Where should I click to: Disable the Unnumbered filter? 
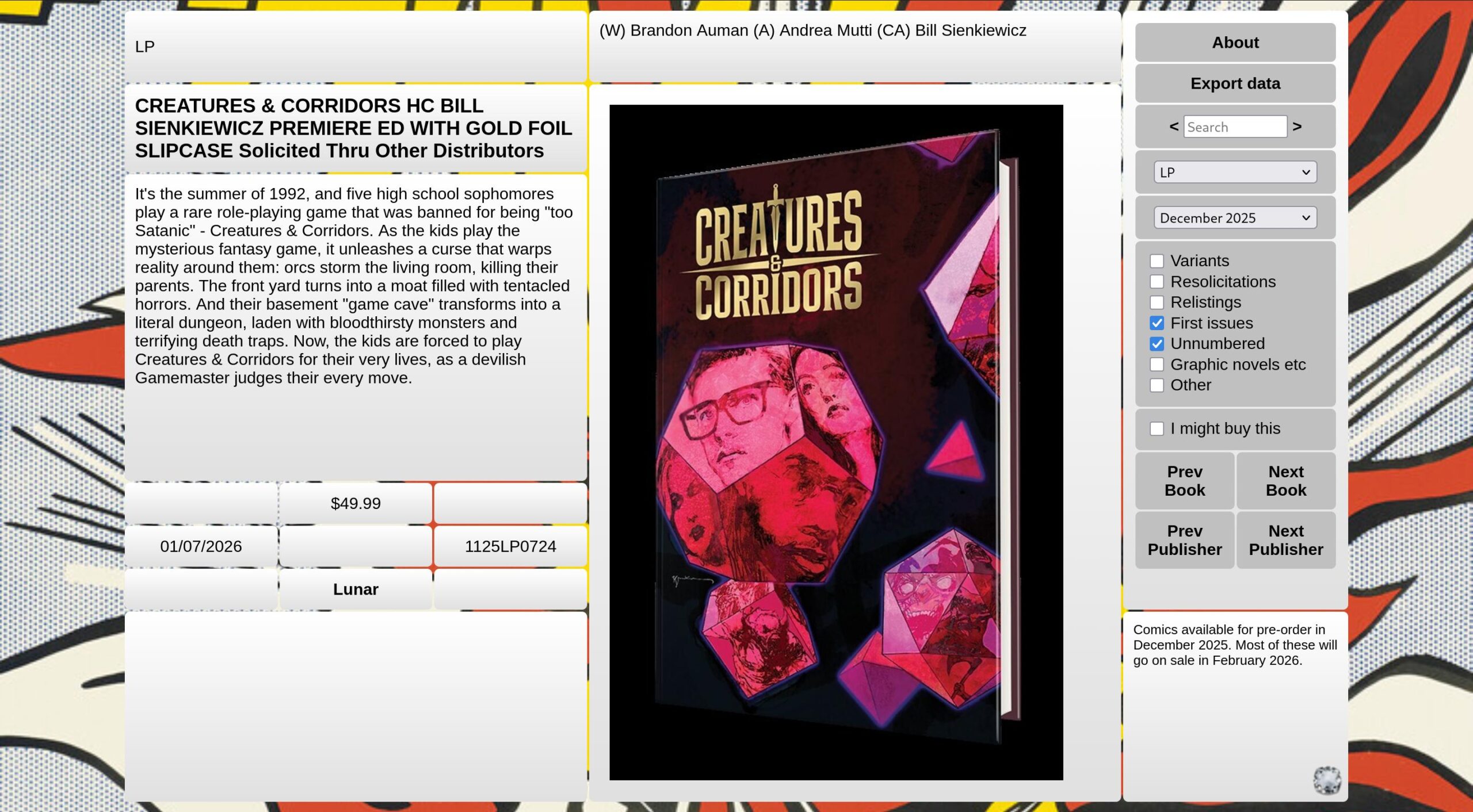pyautogui.click(x=1157, y=344)
